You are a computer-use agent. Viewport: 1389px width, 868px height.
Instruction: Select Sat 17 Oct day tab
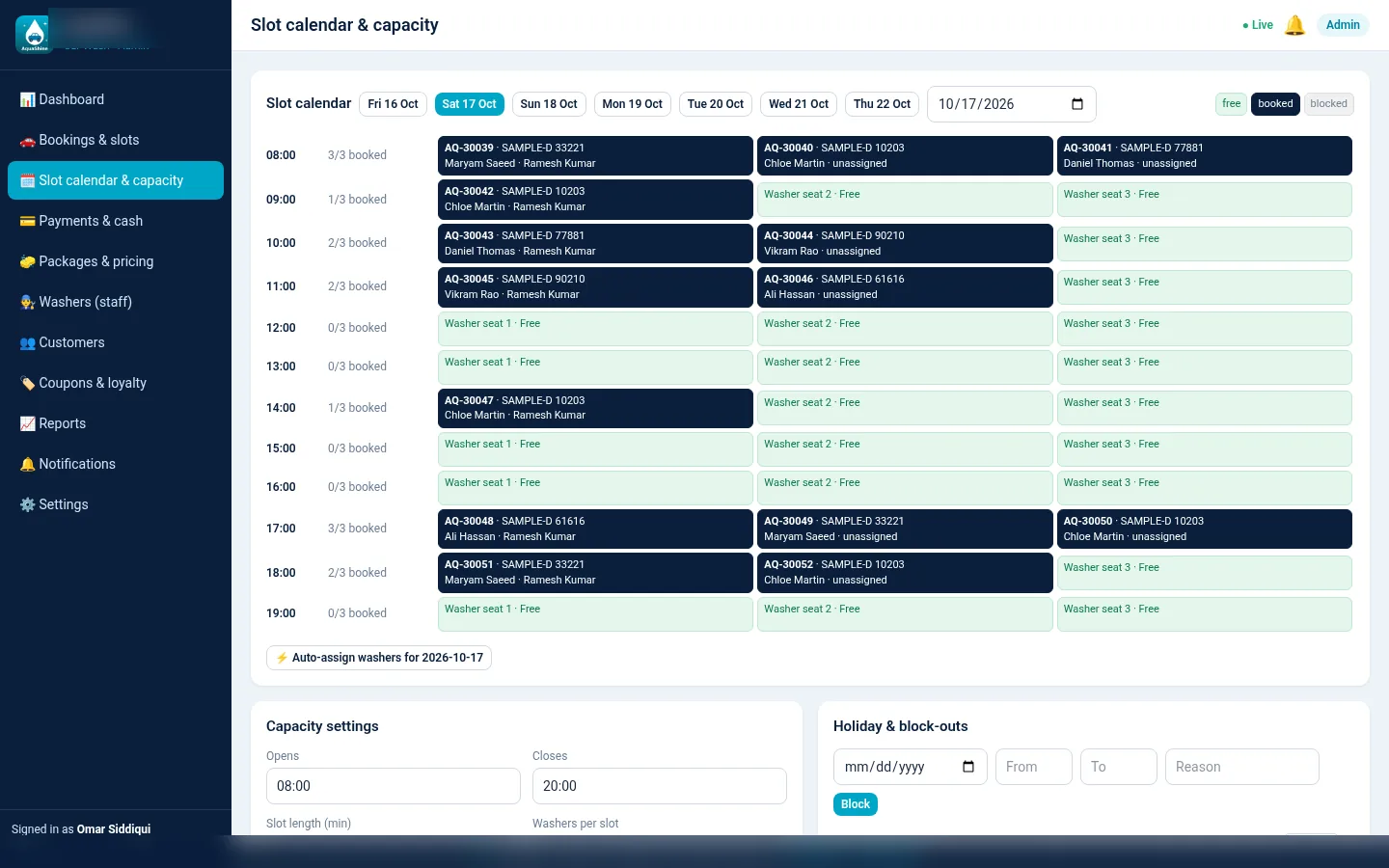click(469, 104)
